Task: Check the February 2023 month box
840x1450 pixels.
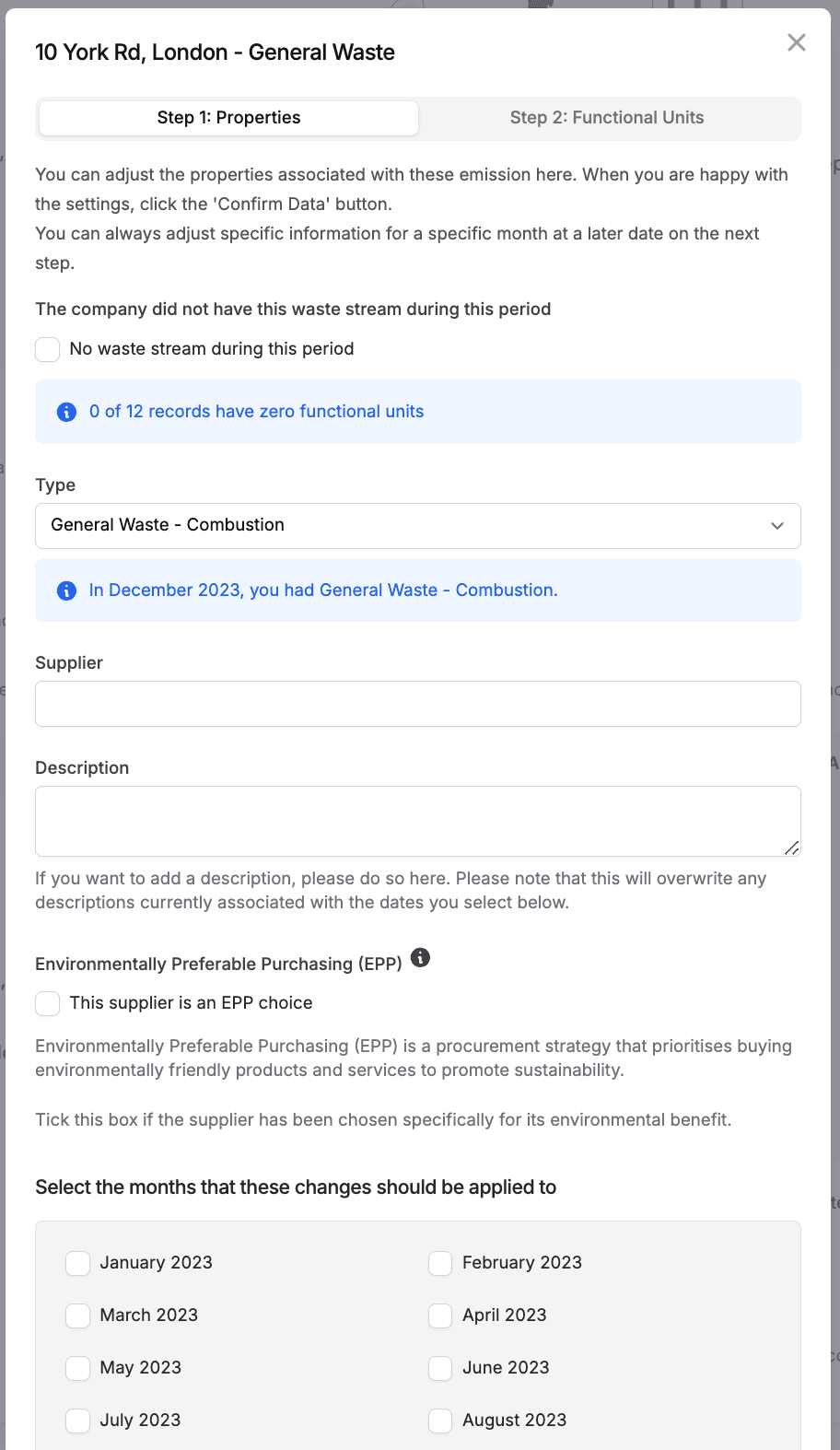Action: click(x=440, y=1263)
